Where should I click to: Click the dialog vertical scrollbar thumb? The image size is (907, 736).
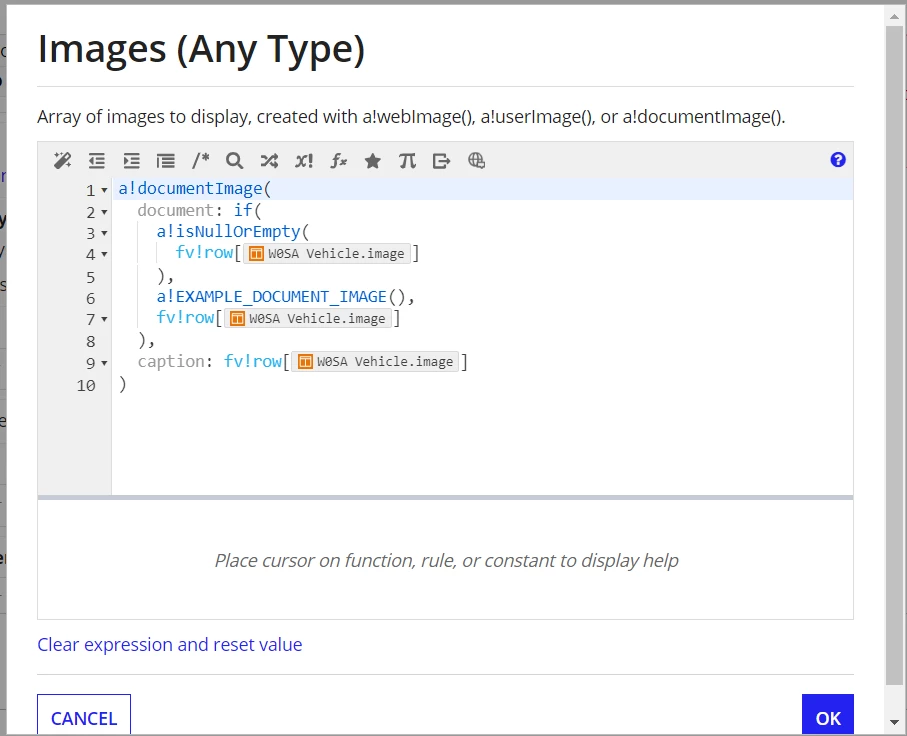click(894, 355)
